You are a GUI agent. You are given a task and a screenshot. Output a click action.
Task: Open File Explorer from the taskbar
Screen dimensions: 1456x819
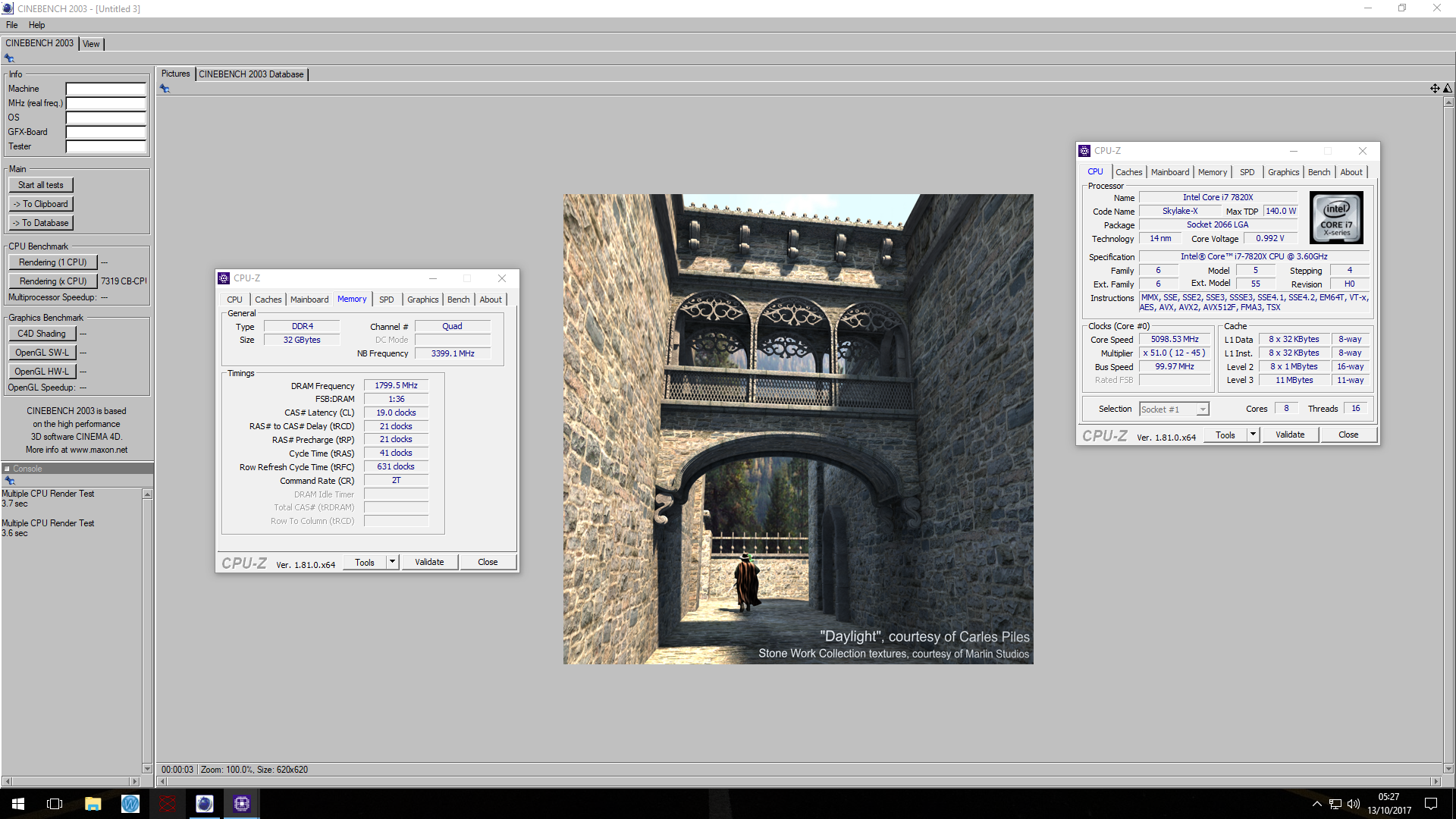pos(93,804)
